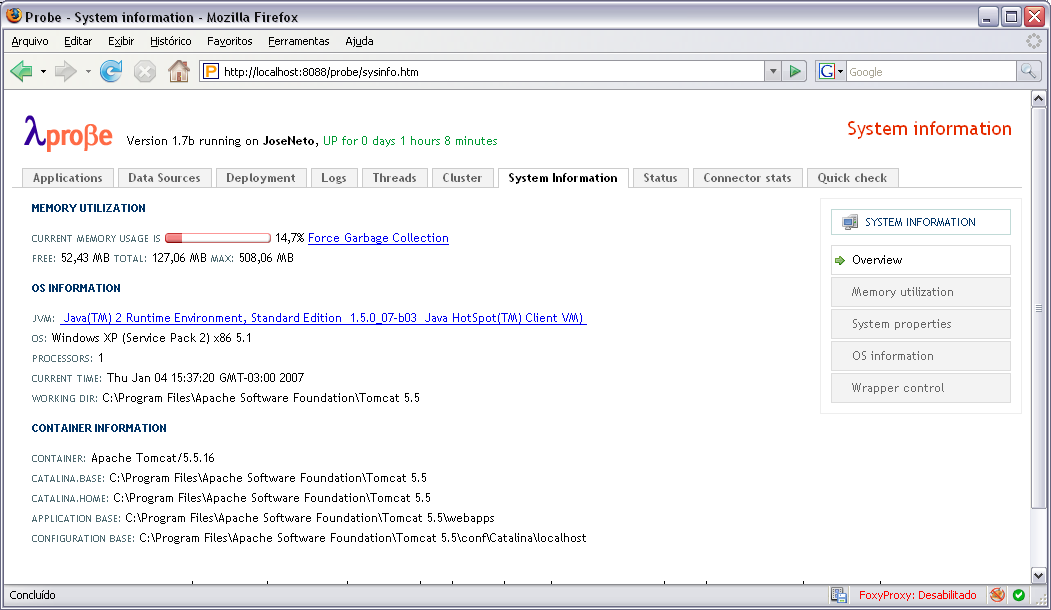Open the back history dropdown arrow
The image size is (1051, 610).
click(x=43, y=72)
